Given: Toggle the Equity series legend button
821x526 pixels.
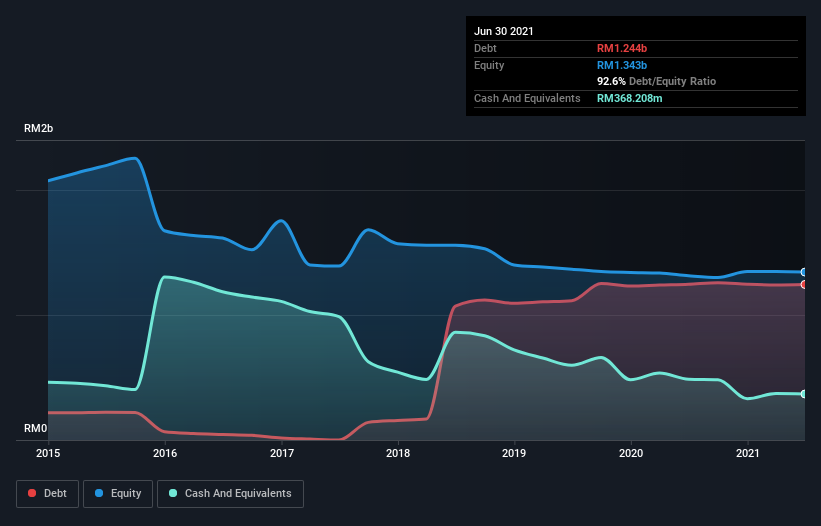Looking at the screenshot, I should click(118, 494).
